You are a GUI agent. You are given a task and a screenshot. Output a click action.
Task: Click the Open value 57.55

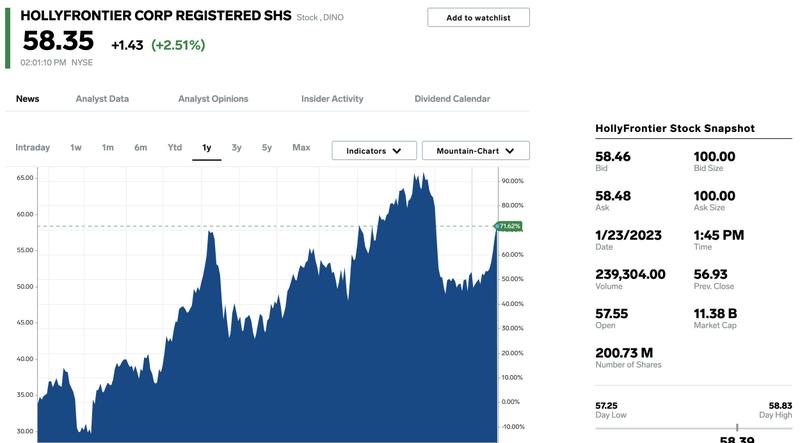[x=611, y=314]
